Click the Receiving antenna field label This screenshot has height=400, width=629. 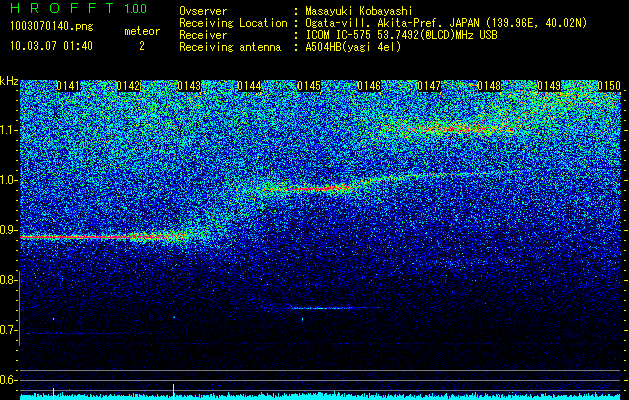(230, 47)
